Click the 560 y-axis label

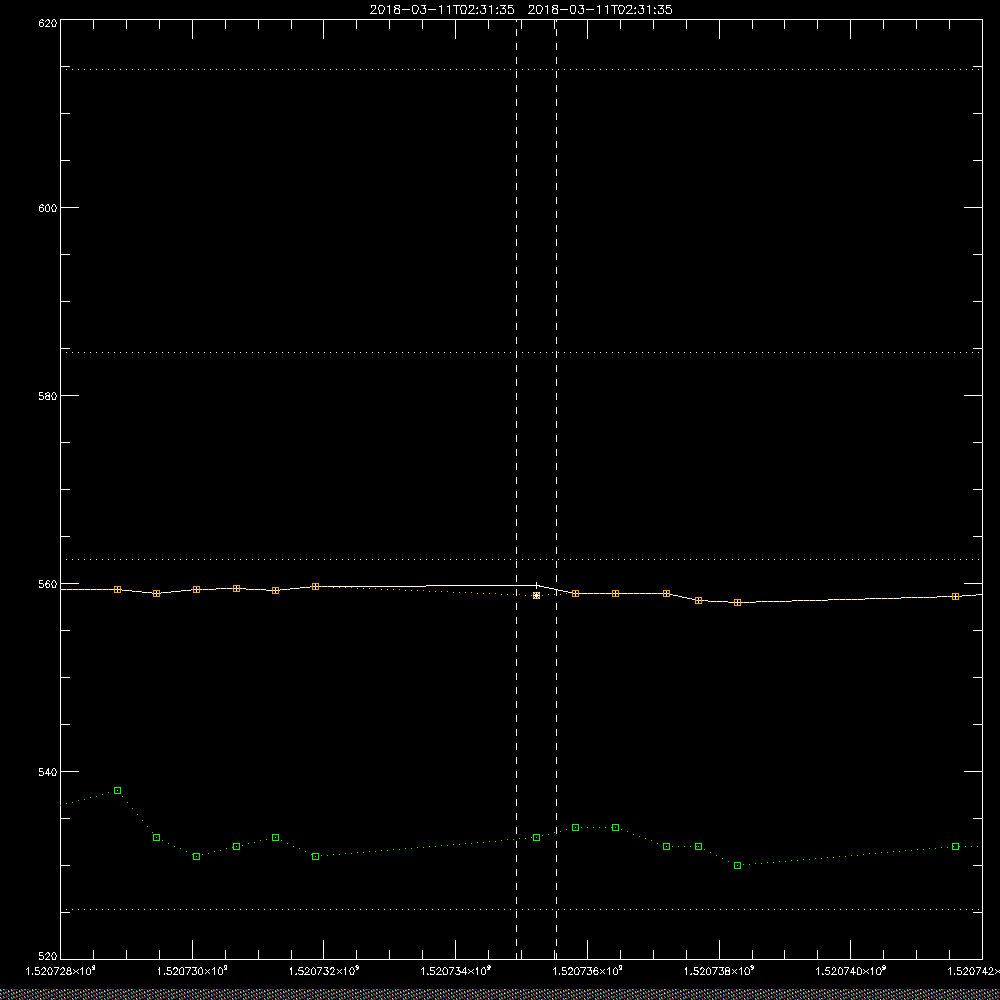[48, 584]
